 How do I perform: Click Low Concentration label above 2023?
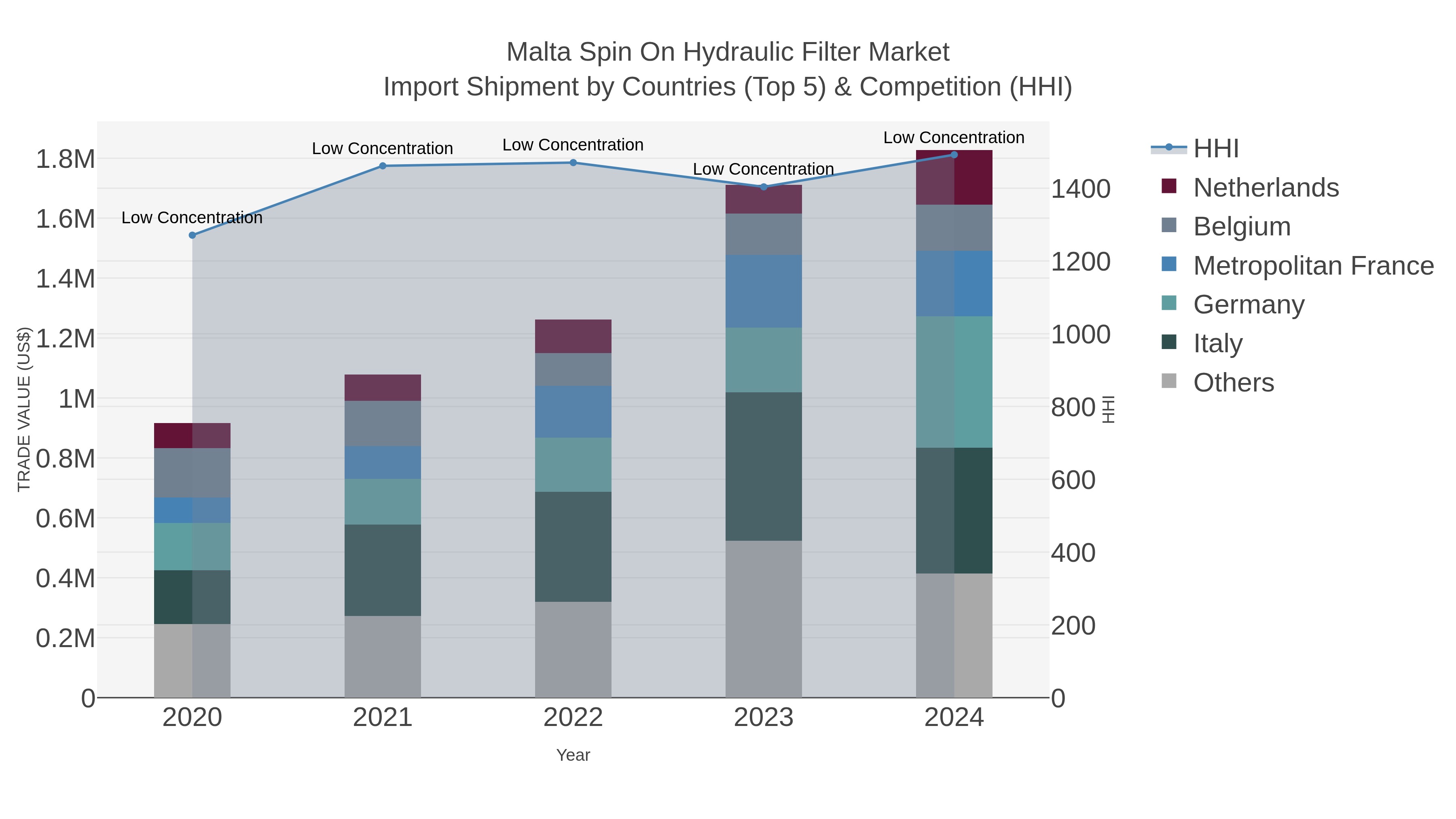pos(764,169)
